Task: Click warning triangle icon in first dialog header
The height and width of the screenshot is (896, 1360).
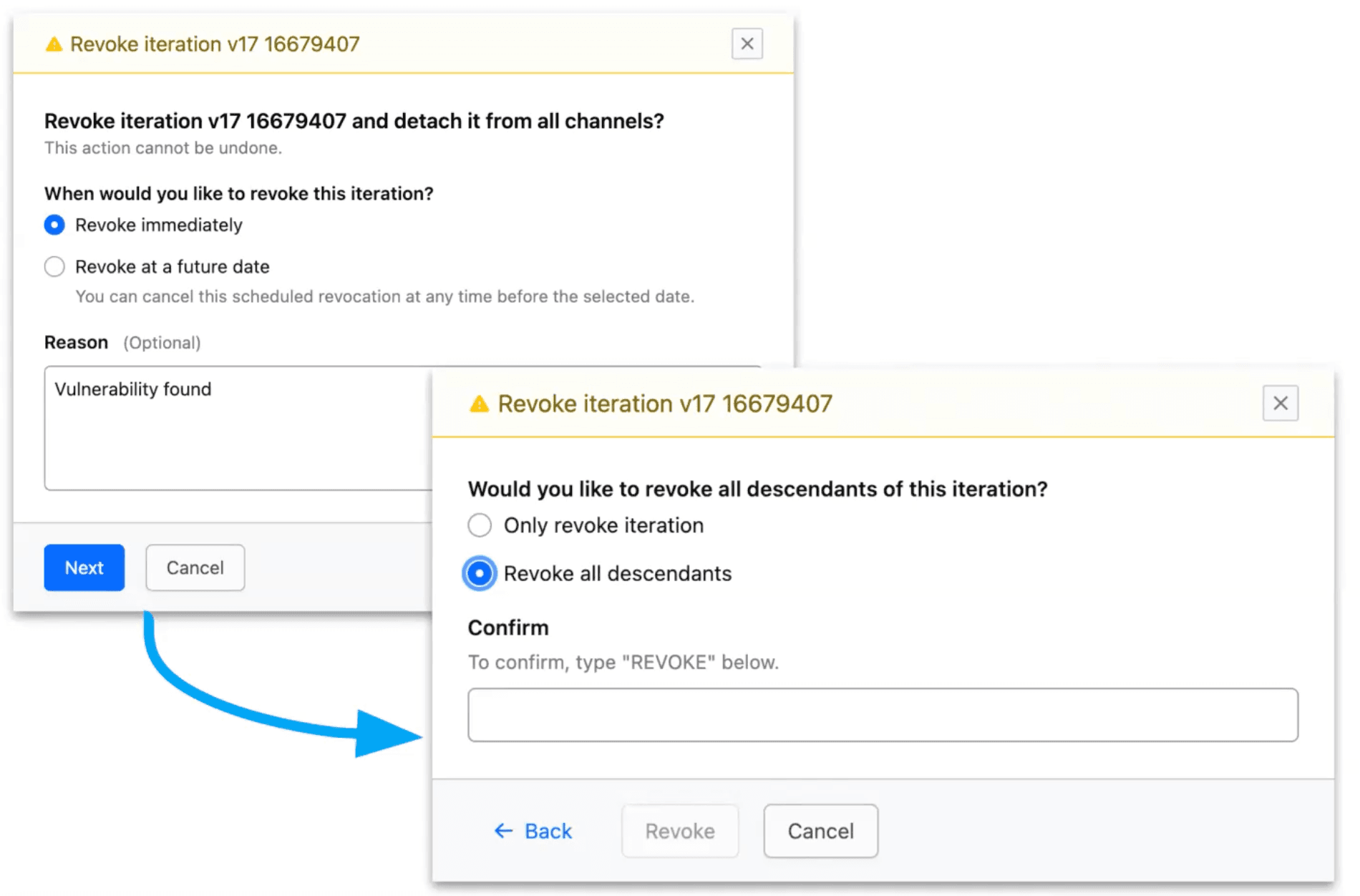Action: (x=54, y=45)
